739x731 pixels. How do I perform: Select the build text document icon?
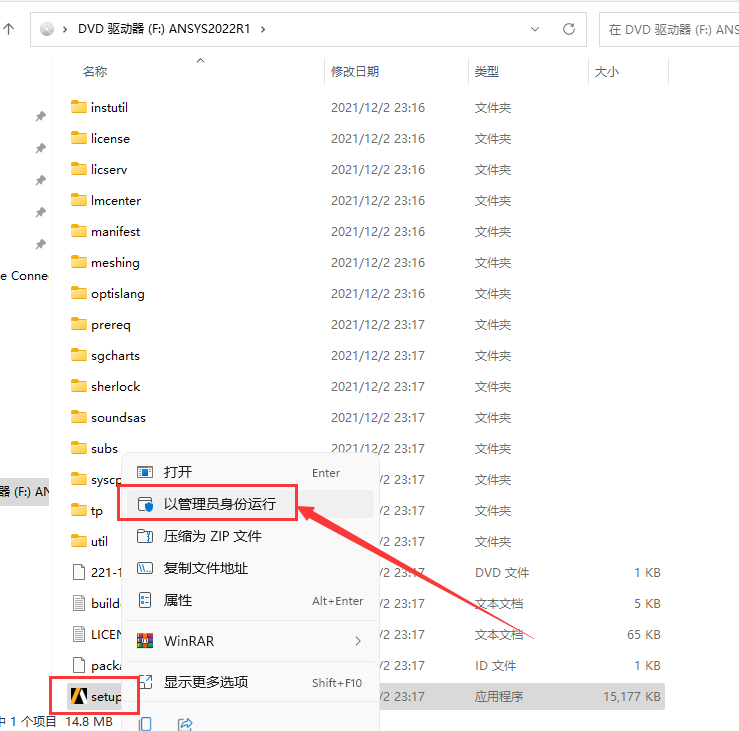[79, 603]
